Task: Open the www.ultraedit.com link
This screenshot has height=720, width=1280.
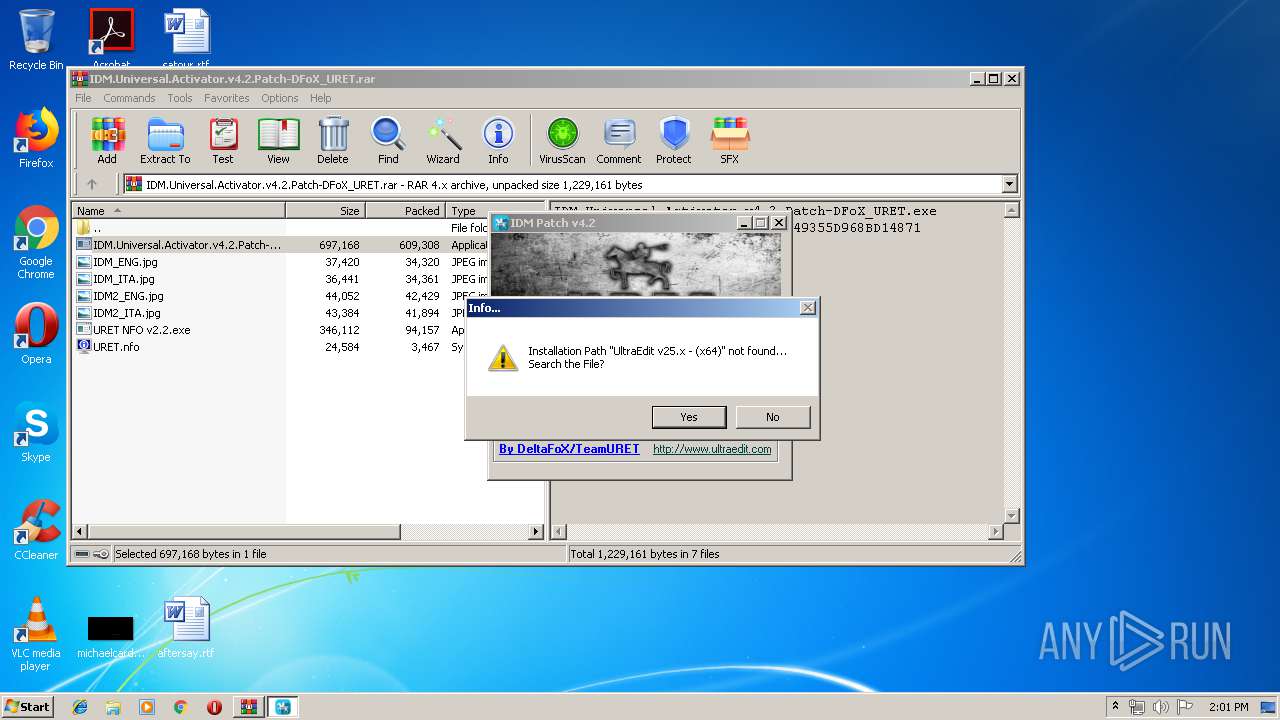Action: tap(712, 449)
